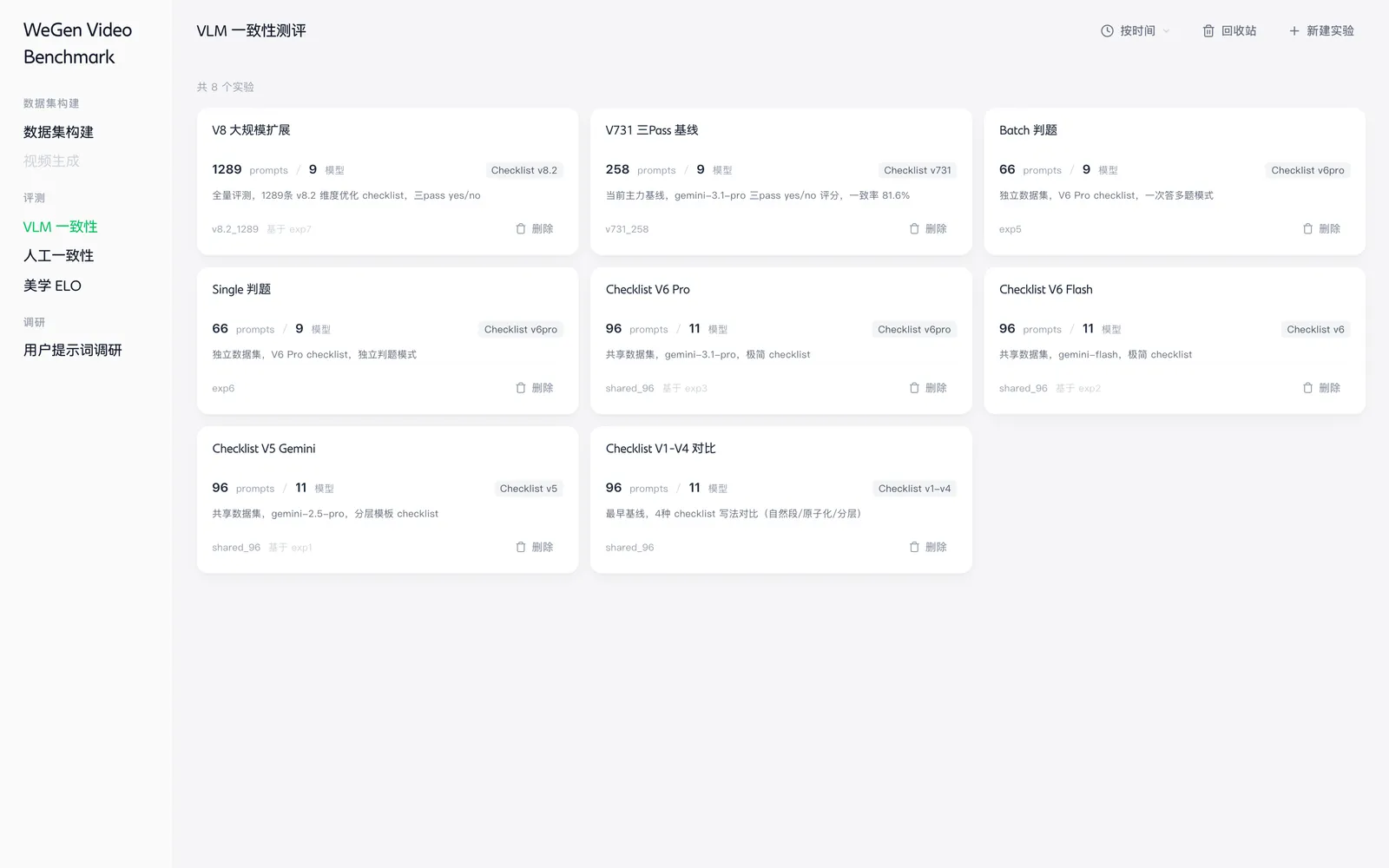This screenshot has width=1389, height=868.
Task: Open the Checklist V1-V4 对比 title
Action: coord(661,449)
